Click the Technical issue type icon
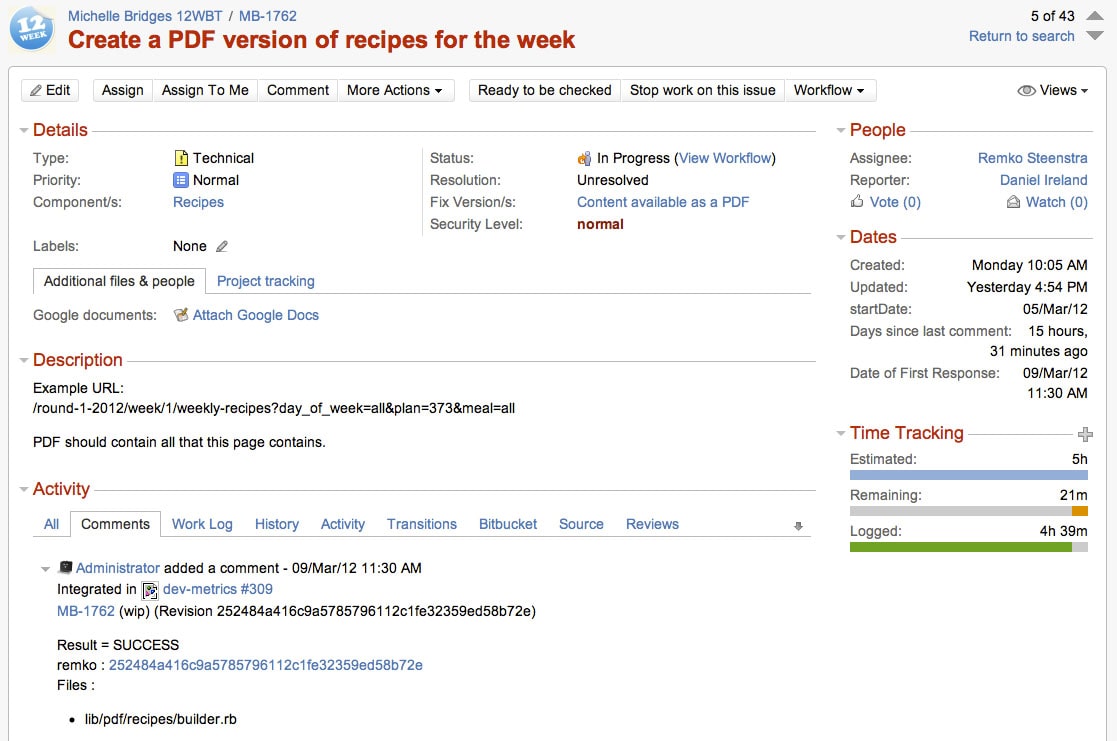Viewport: 1117px width, 741px height. point(179,158)
